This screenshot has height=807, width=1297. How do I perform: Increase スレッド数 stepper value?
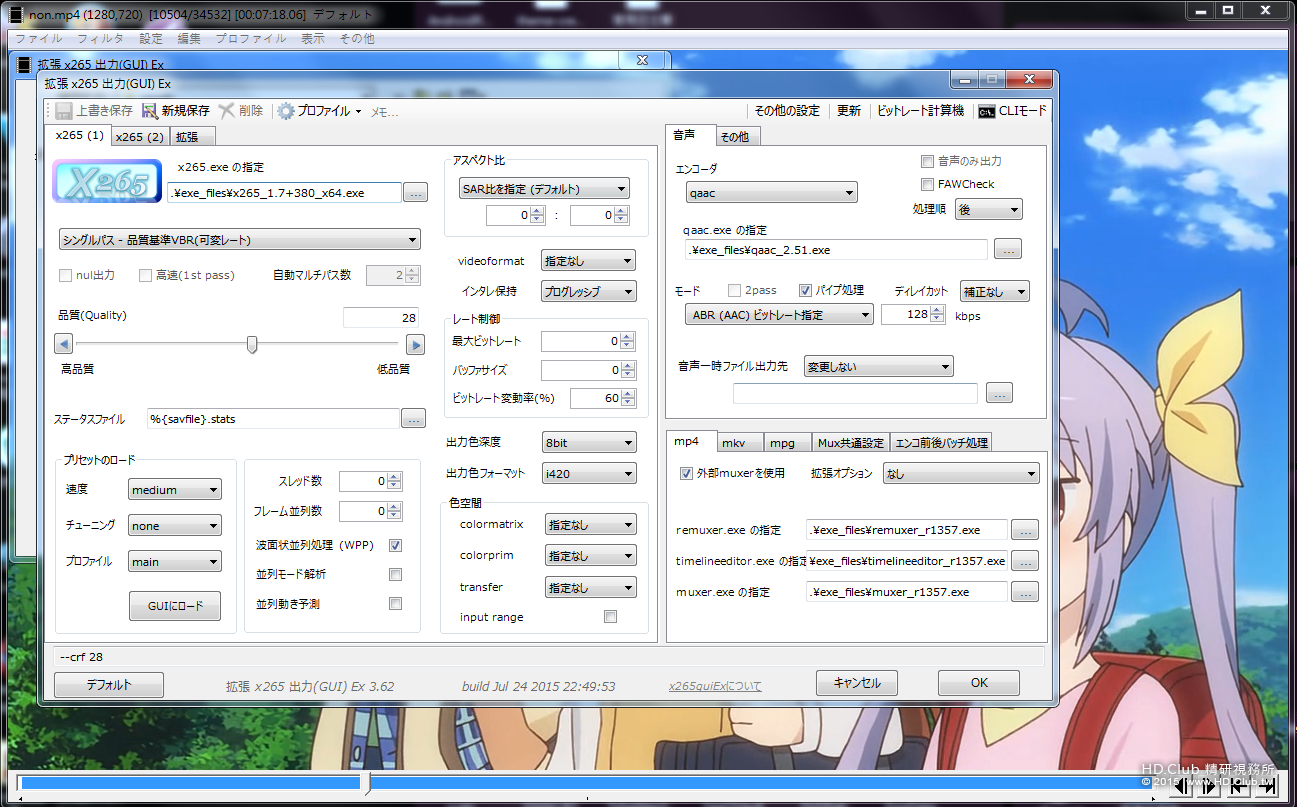[395, 477]
